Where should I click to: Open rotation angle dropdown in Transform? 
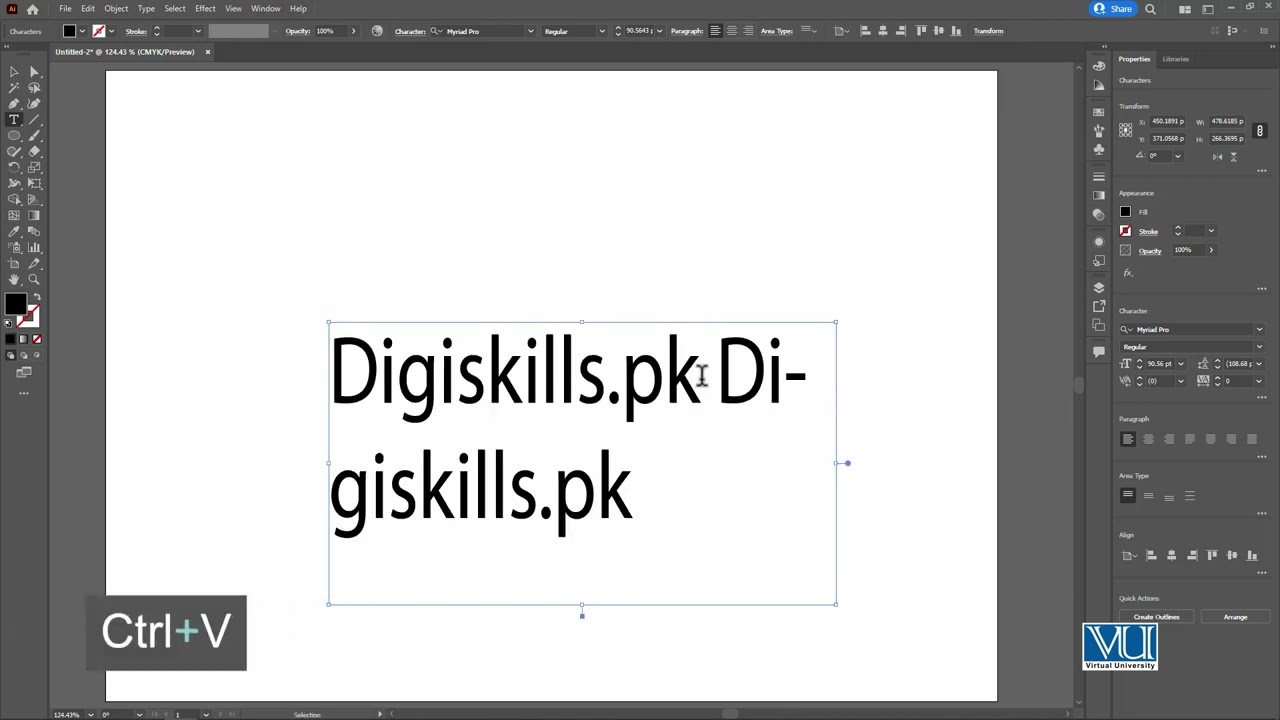tap(1177, 156)
